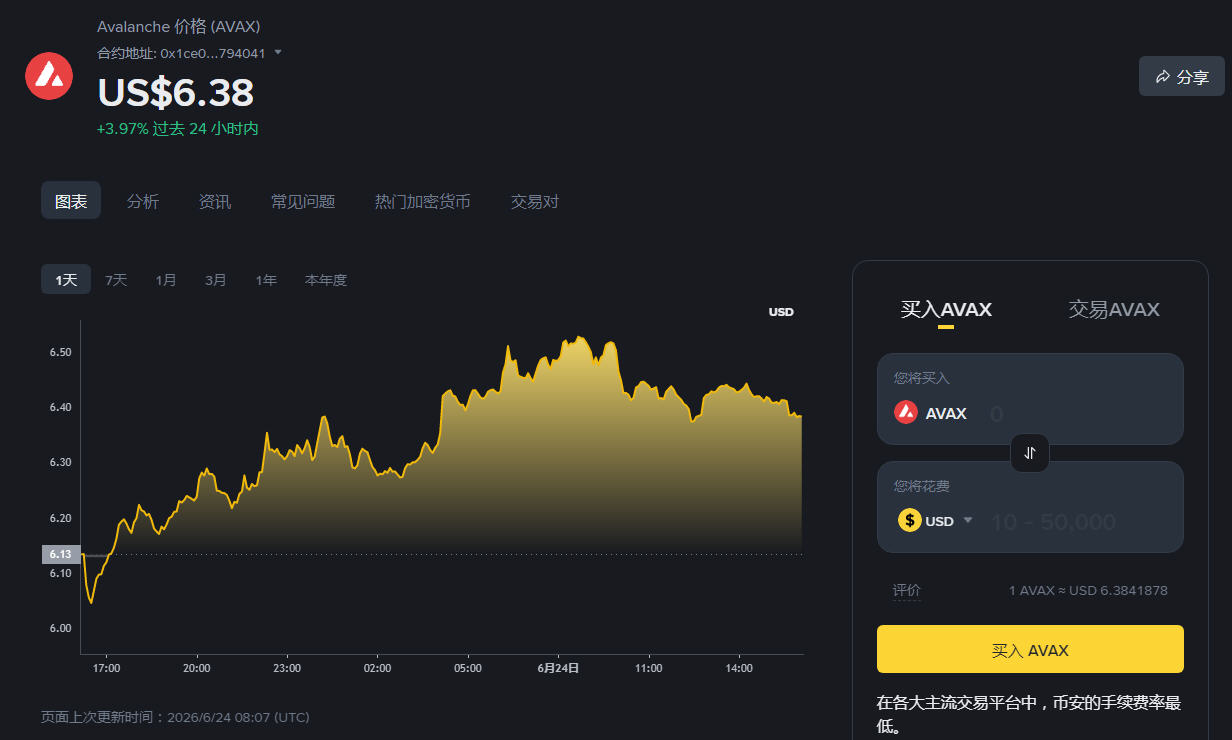Select the 1月 chart range
Screen dimensions: 1232x740
(166, 280)
